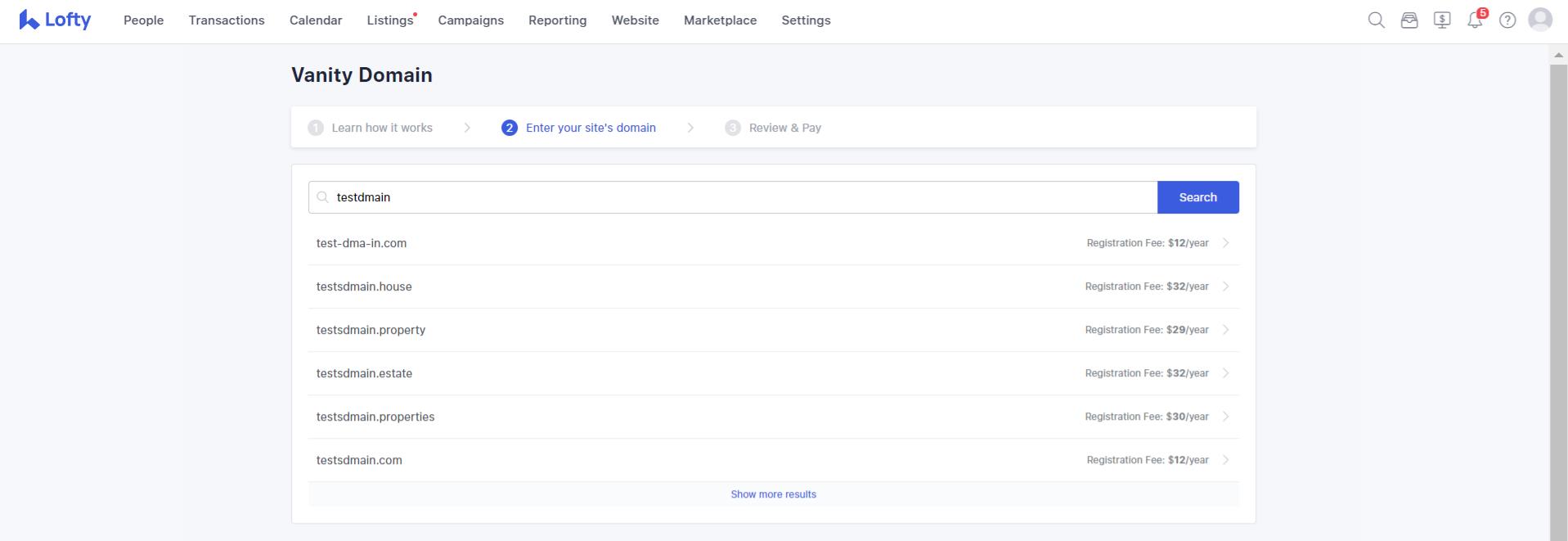Click the blue Search button
This screenshot has height=541, width=1568.
pos(1198,197)
